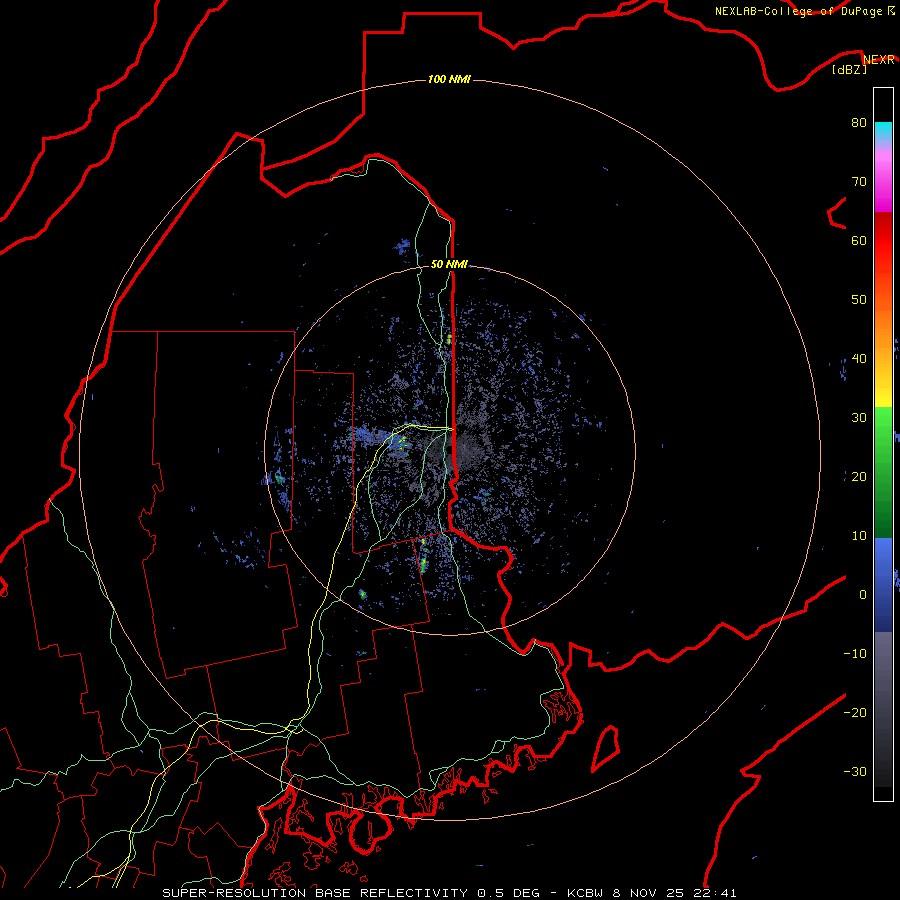Click the 30 dBZ scale value
This screenshot has width=900, height=900.
tap(859, 417)
